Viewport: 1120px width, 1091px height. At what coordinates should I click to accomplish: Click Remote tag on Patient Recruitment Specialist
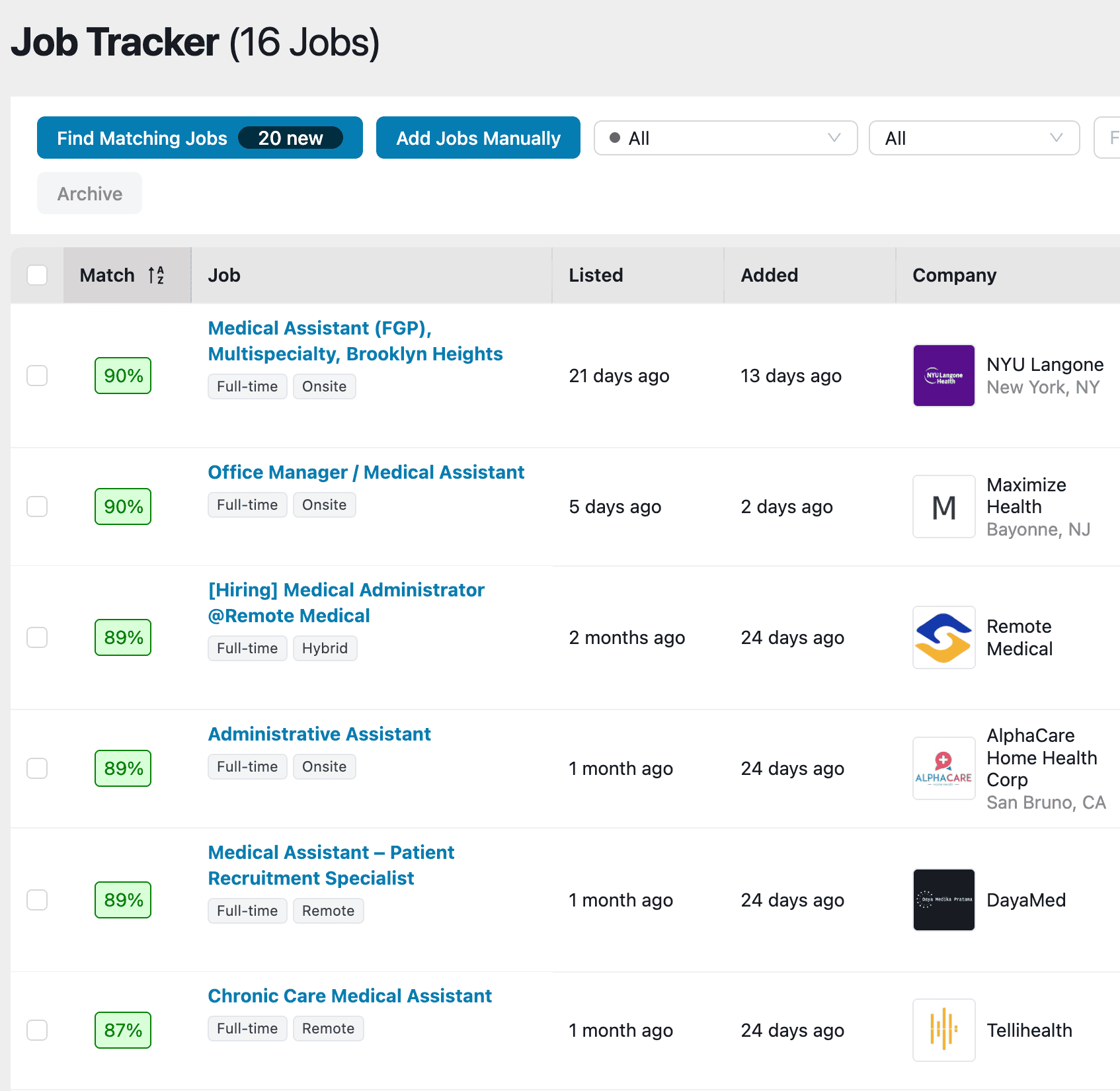[x=328, y=911]
